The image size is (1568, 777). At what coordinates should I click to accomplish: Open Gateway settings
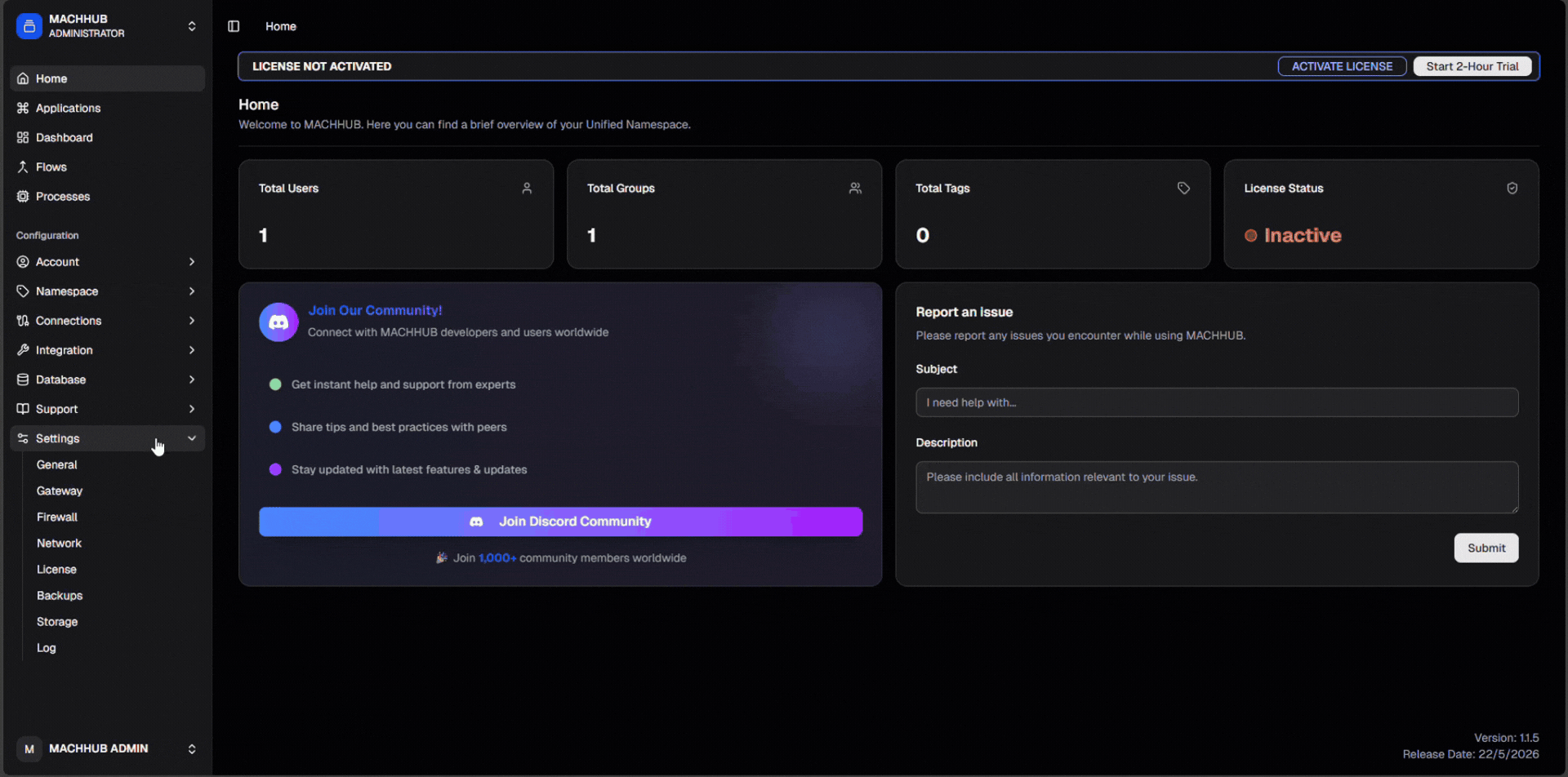click(60, 491)
